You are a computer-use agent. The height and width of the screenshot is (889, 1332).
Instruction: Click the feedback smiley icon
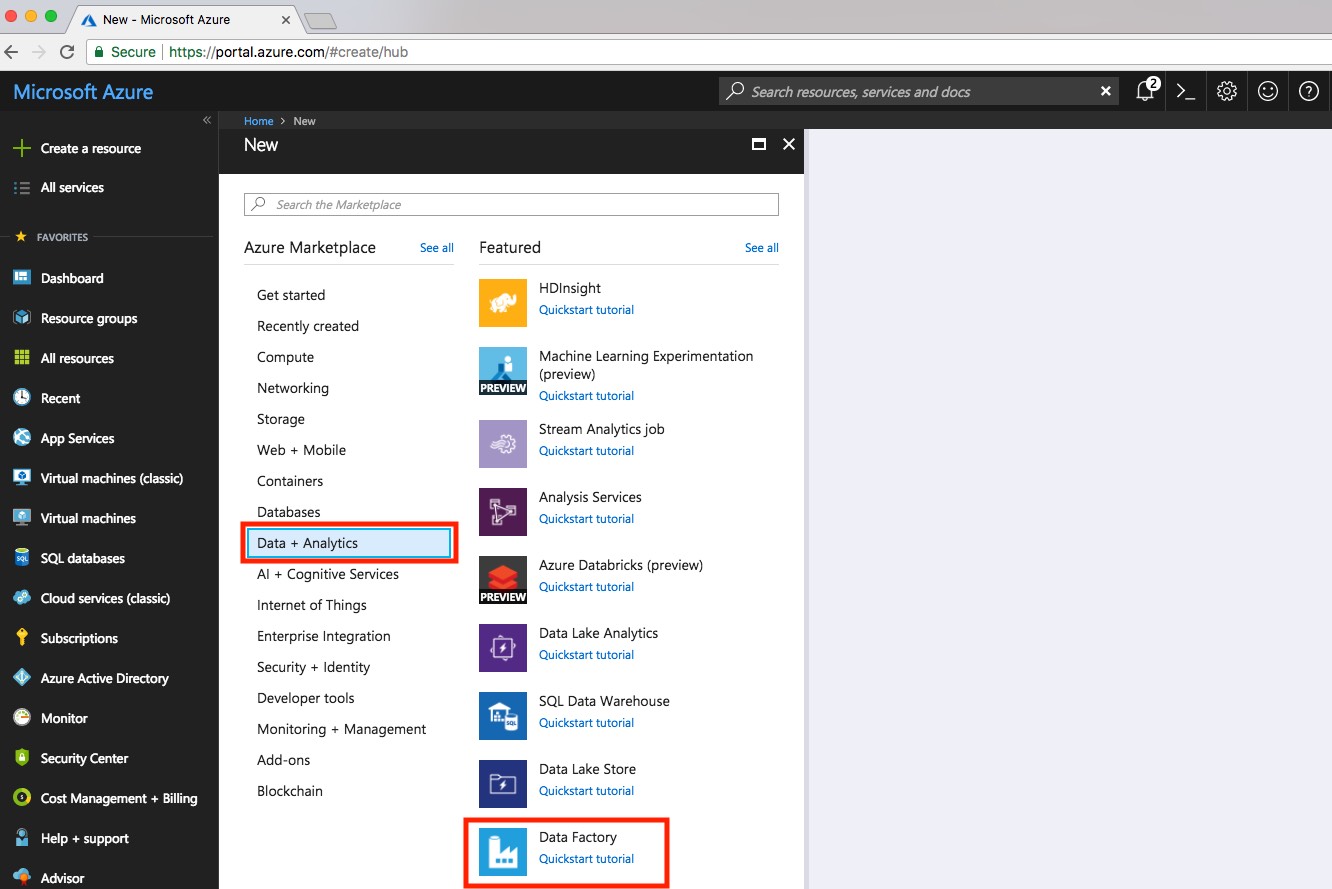coord(1268,91)
